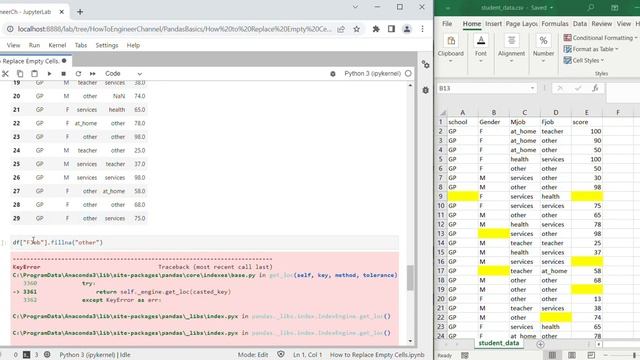The width and height of the screenshot is (640, 360).
Task: Open the browser three-dot menu
Action: click(x=422, y=29)
